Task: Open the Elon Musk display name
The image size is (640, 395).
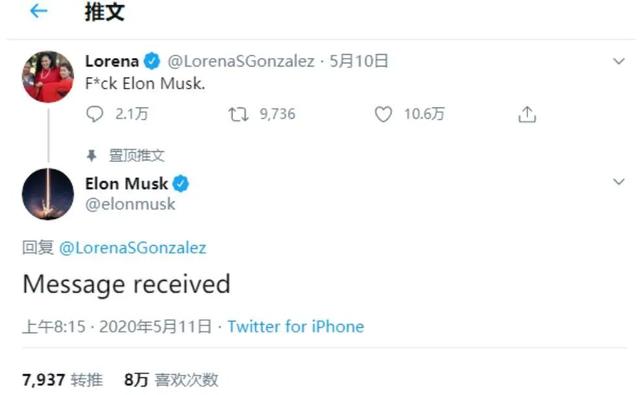Action: (127, 184)
